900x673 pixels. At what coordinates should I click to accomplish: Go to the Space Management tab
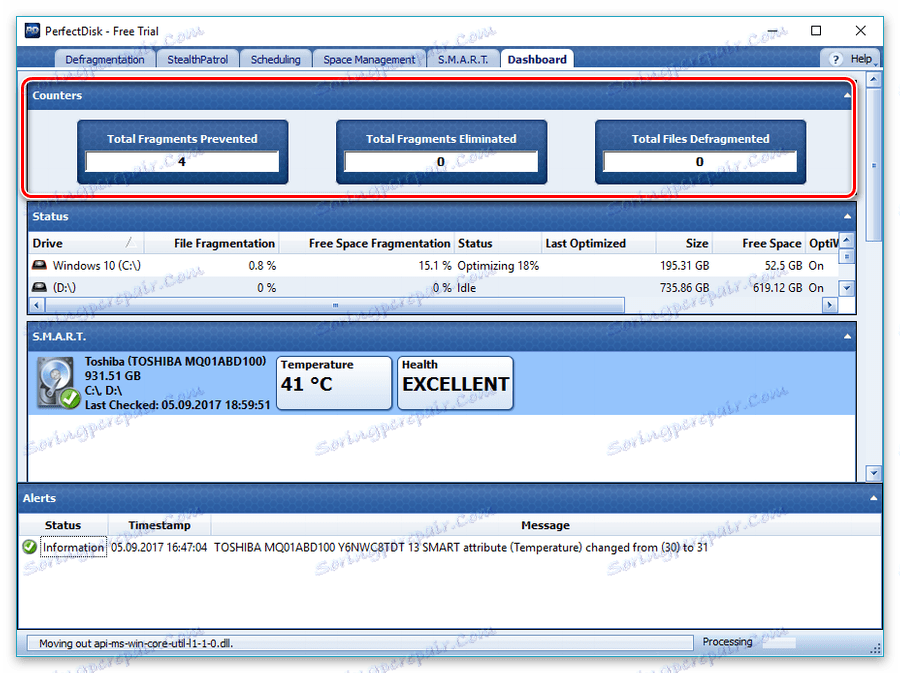point(369,60)
